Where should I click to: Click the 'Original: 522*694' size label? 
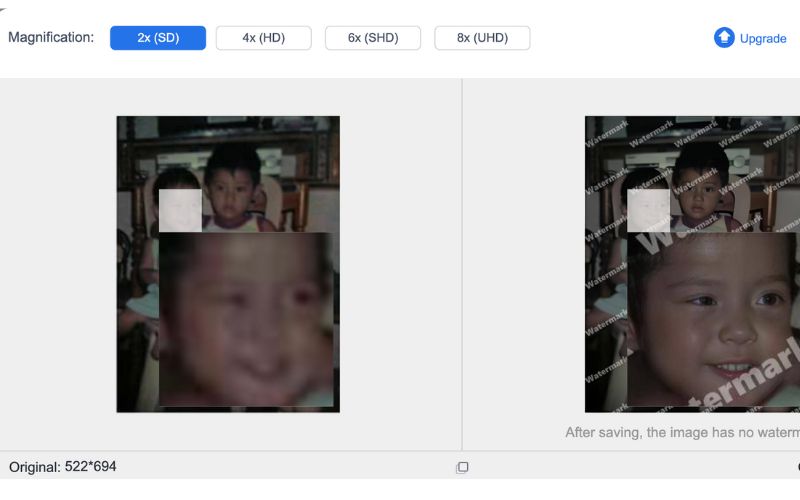(x=63, y=467)
